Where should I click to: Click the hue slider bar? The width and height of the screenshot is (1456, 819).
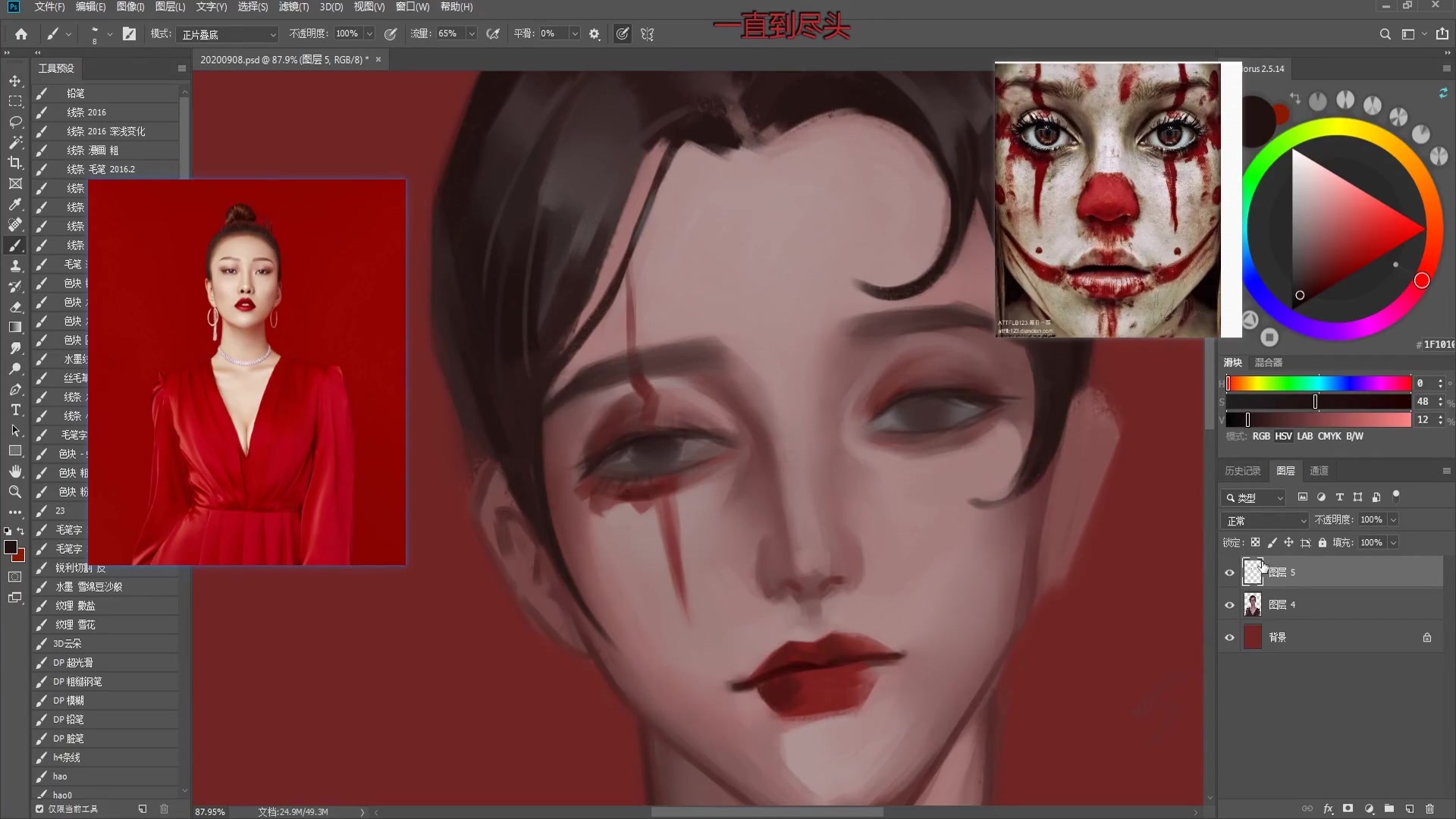[1319, 383]
